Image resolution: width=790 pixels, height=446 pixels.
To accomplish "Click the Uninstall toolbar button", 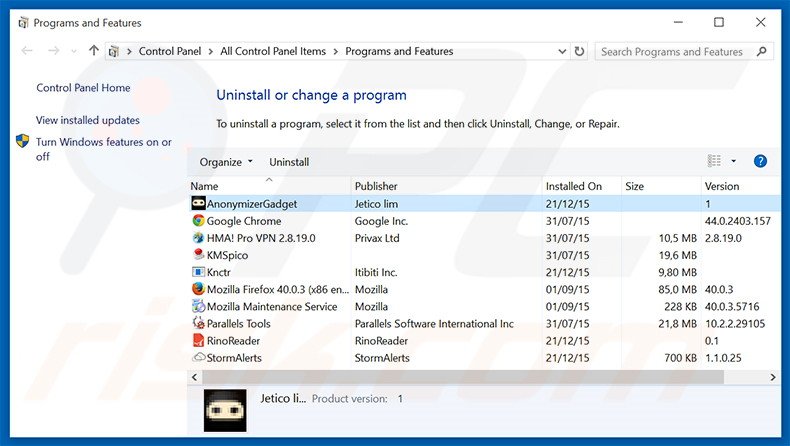I will (x=289, y=162).
